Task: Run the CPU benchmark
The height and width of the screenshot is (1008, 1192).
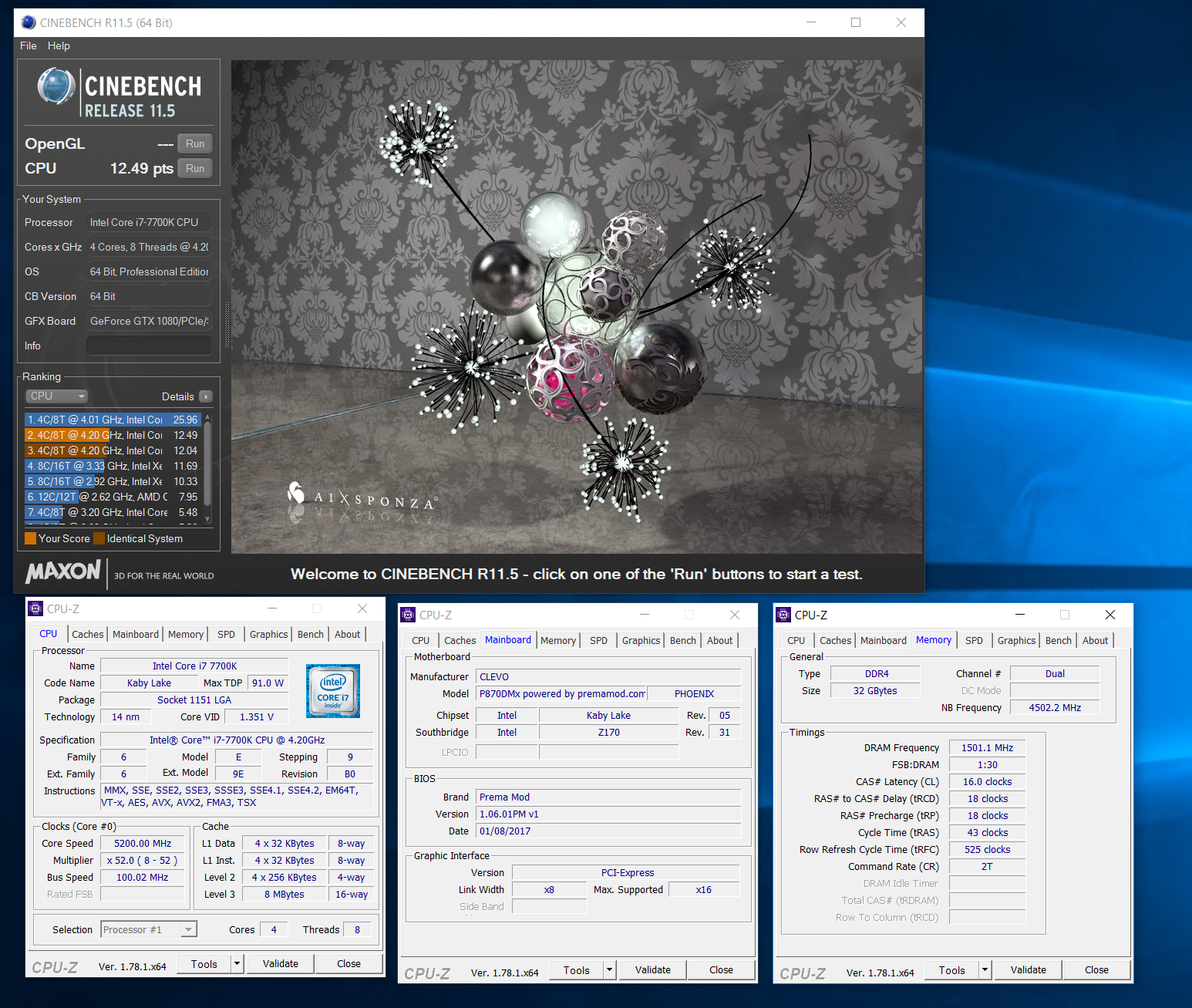Action: [x=195, y=168]
